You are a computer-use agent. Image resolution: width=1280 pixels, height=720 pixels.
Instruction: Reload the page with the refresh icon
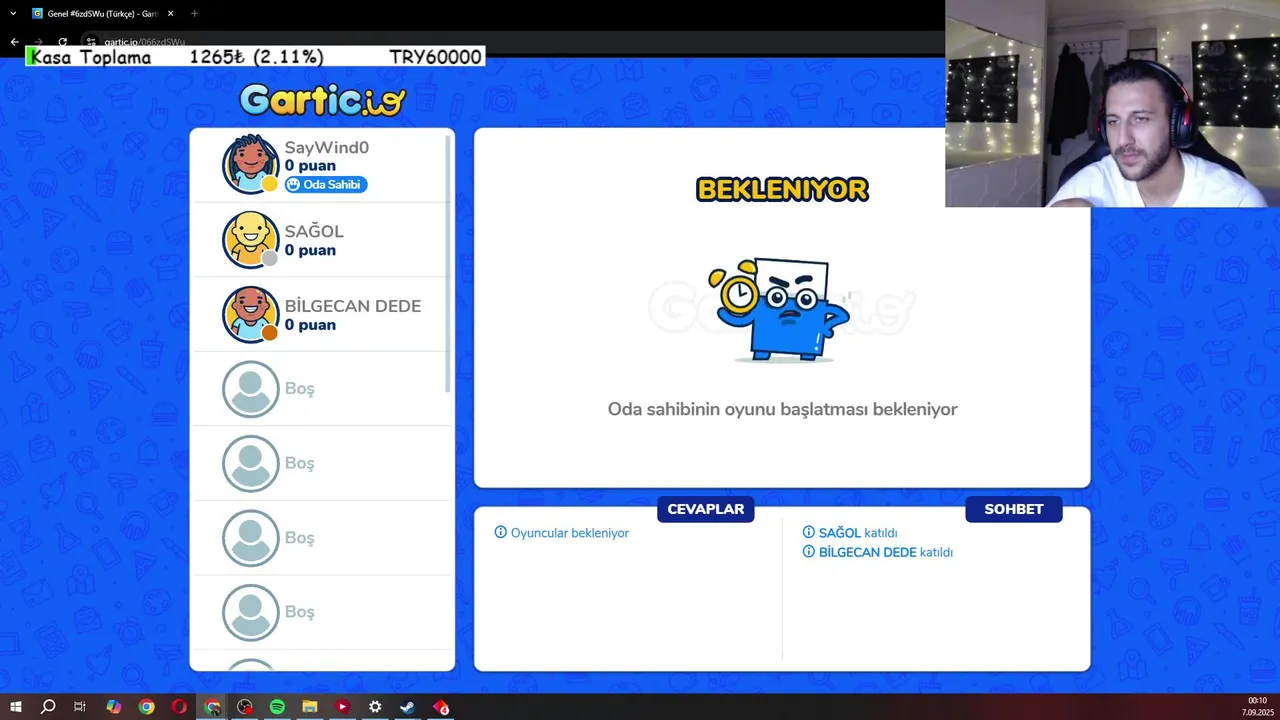pos(62,42)
